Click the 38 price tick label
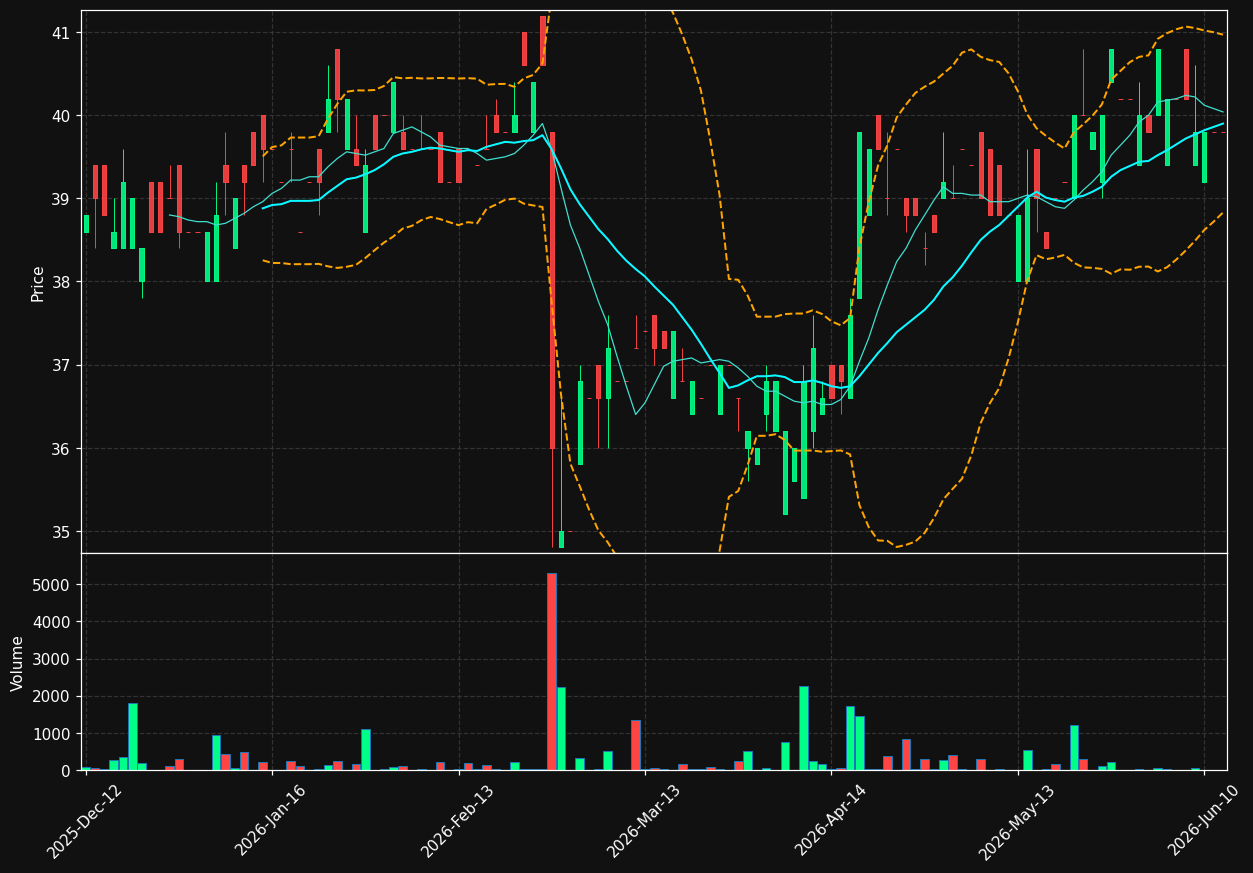 [63, 282]
